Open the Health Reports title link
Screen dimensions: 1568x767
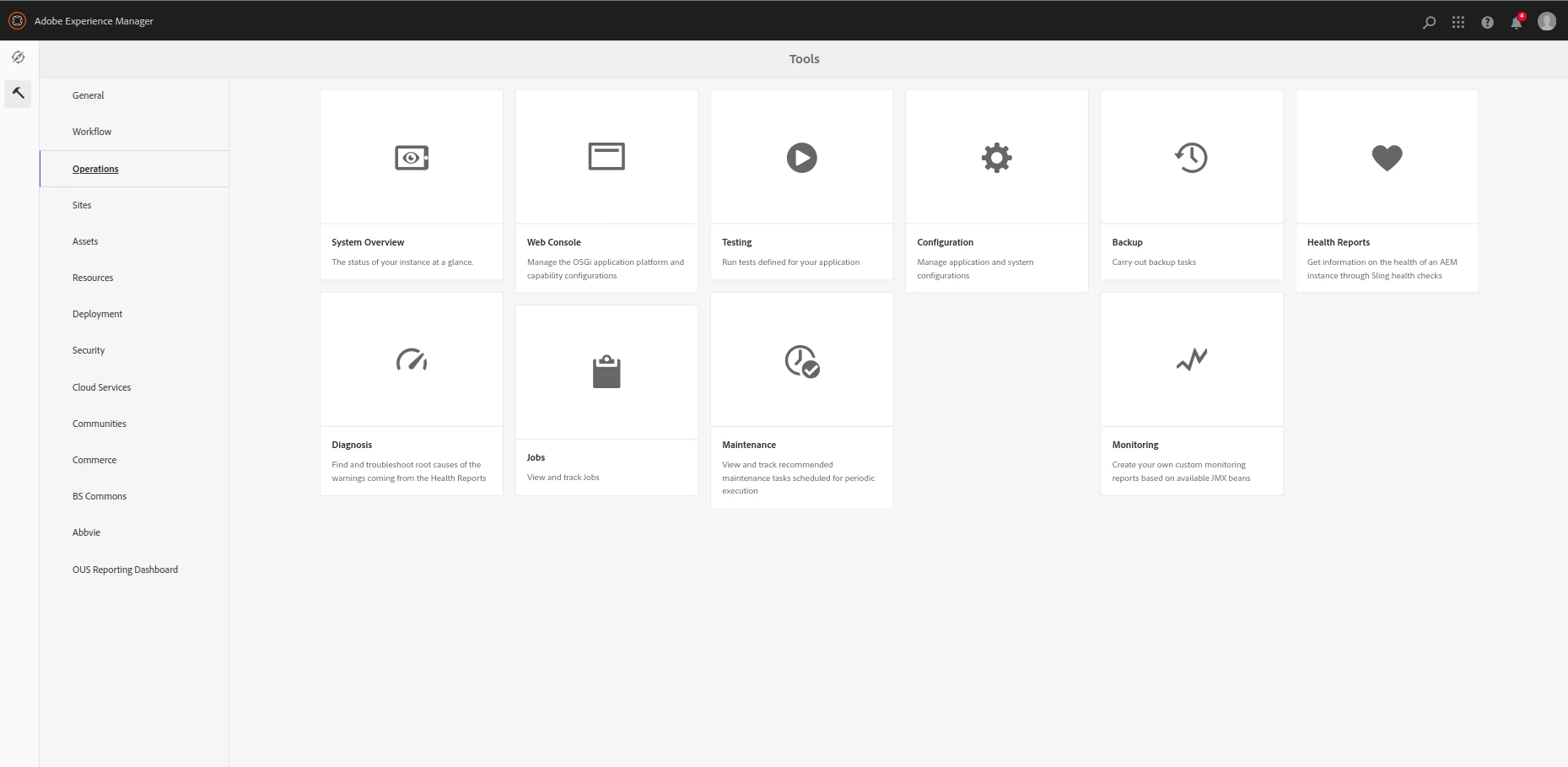click(x=1339, y=242)
